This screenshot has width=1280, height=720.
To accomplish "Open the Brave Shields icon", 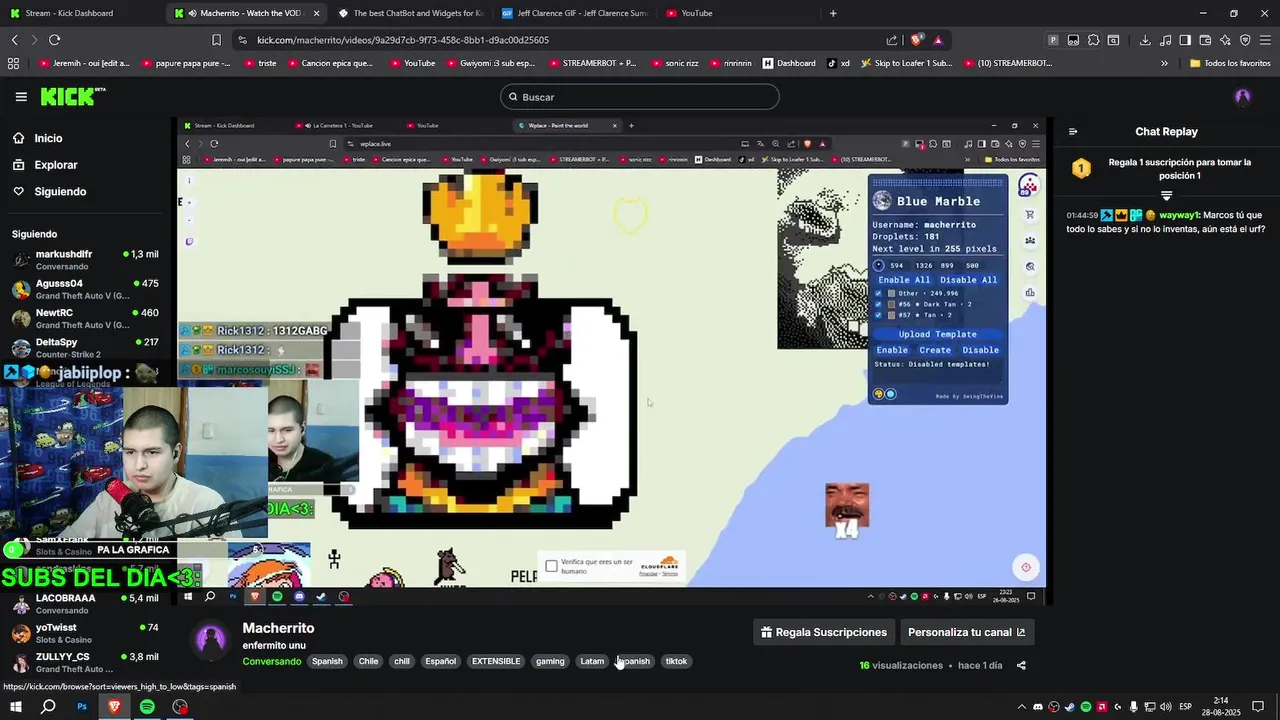I will tap(916, 40).
